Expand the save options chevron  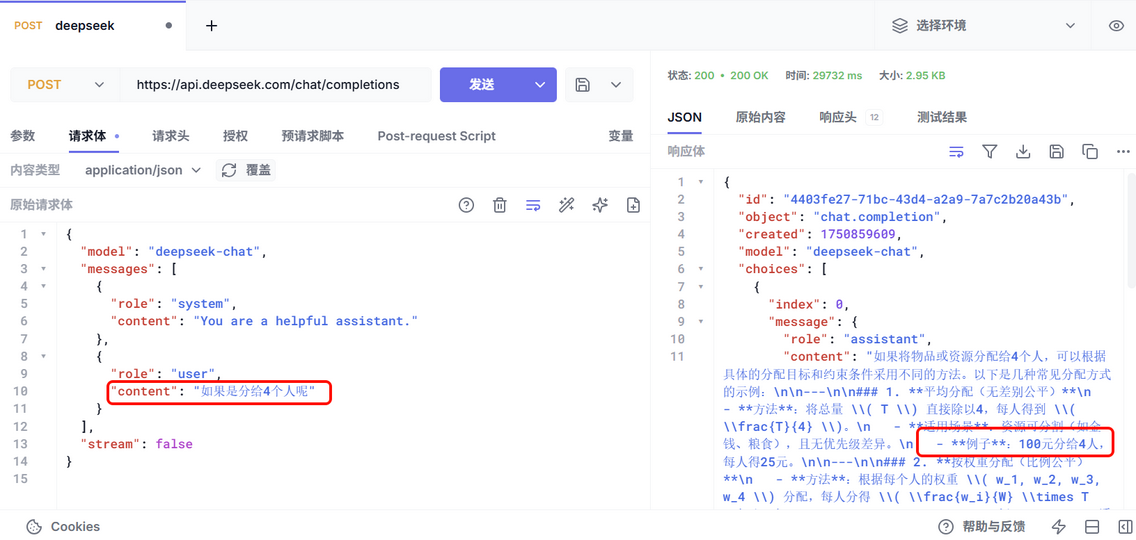(616, 85)
